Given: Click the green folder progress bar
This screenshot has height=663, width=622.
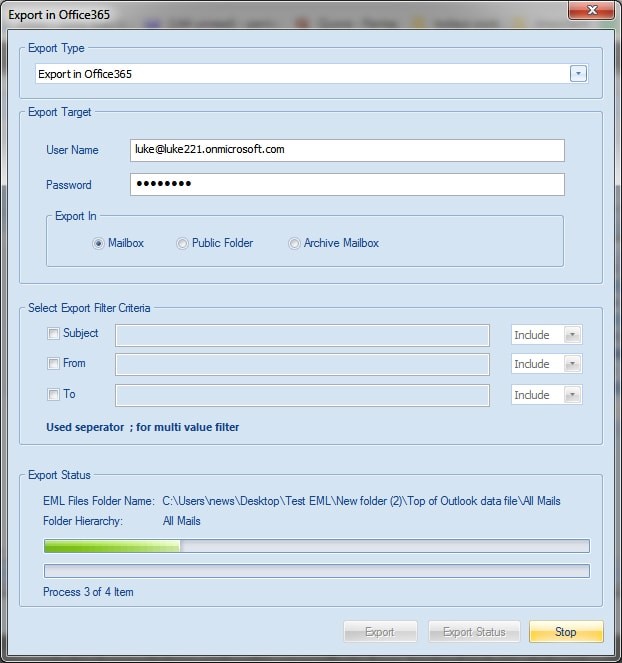Looking at the screenshot, I should tap(317, 546).
